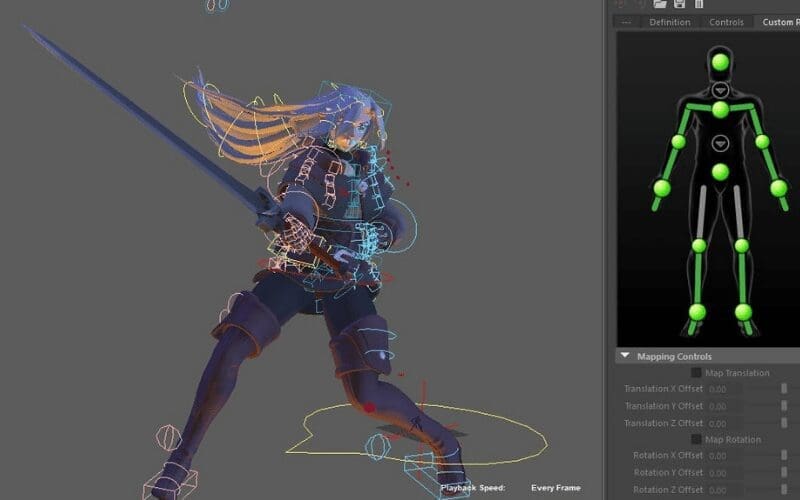This screenshot has height=500, width=800.
Task: Click the Translation X Offset value field
Action: point(724,389)
